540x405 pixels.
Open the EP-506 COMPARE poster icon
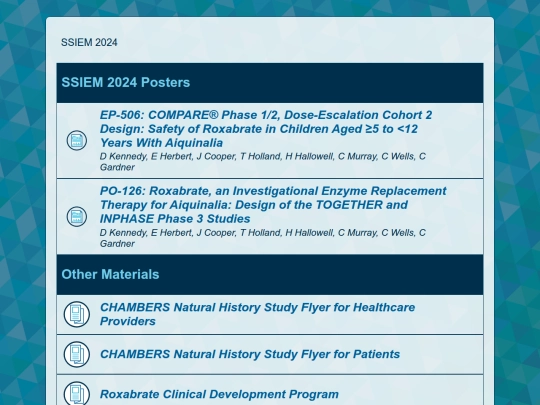point(76,141)
